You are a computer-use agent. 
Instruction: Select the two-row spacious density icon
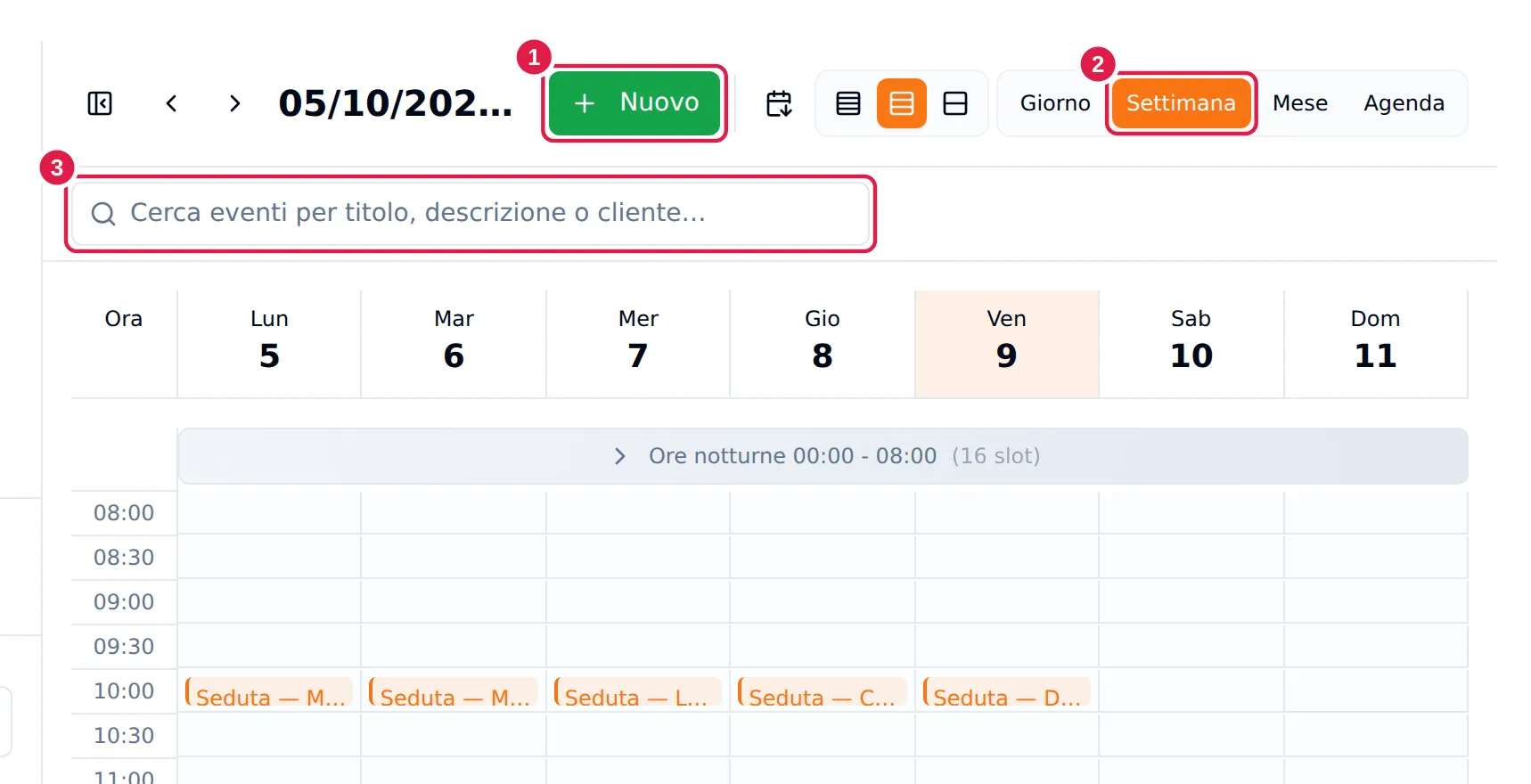click(x=955, y=103)
